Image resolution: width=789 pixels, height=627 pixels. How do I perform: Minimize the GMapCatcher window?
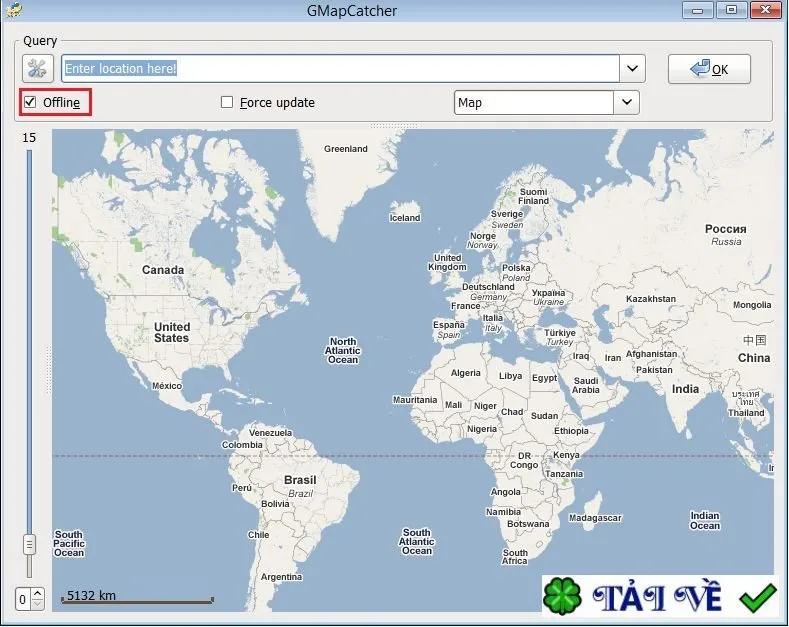697,10
